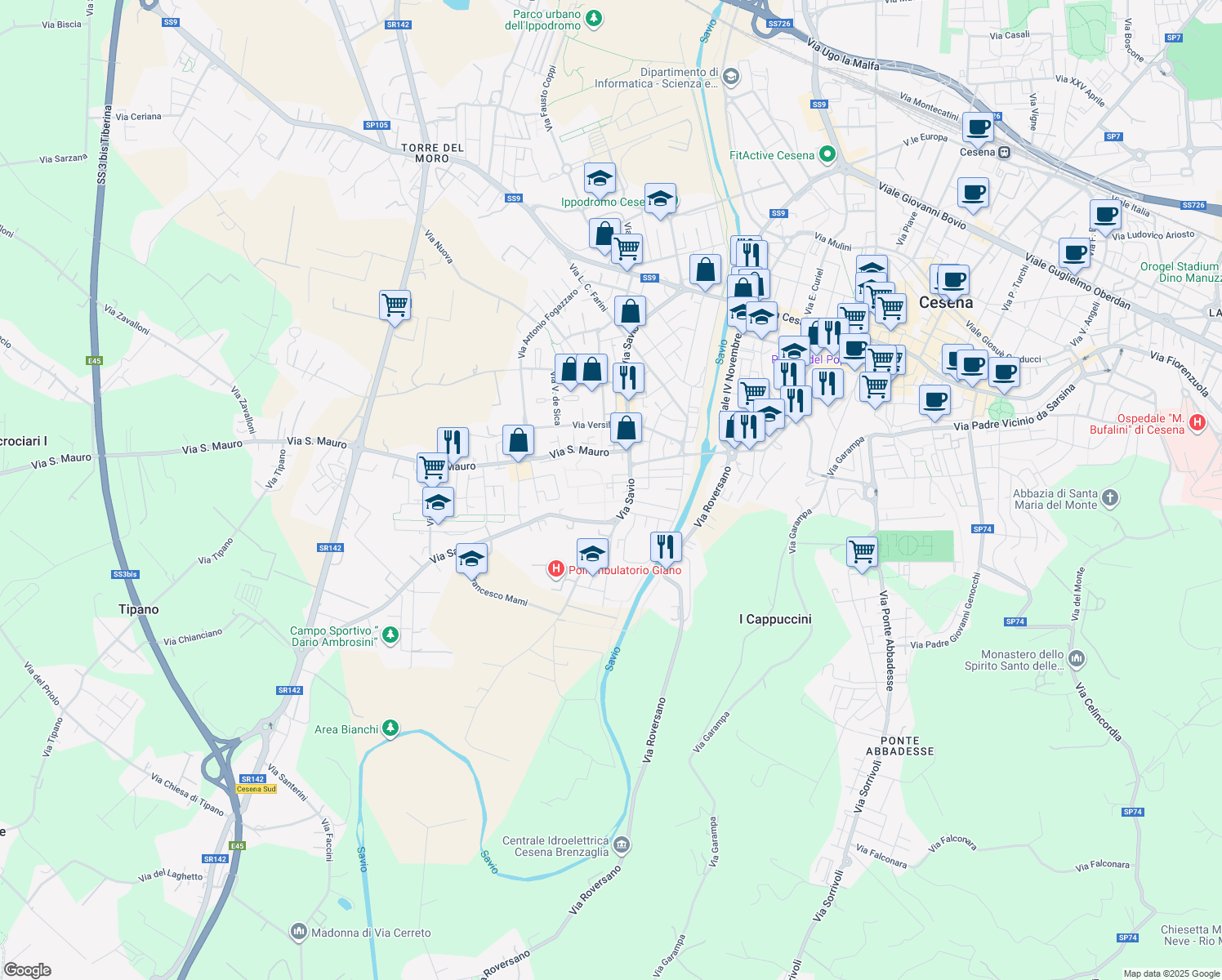Screen dimensions: 1222x980
Task: Click the school marker above the Ippodromo Cesena label
Action: [600, 179]
